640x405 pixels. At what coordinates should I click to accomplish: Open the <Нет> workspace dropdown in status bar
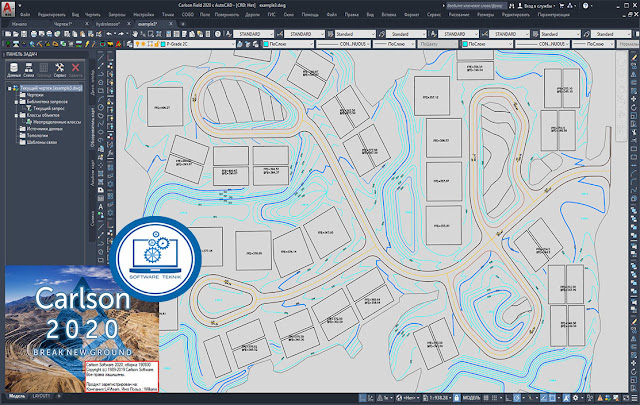click(409, 397)
